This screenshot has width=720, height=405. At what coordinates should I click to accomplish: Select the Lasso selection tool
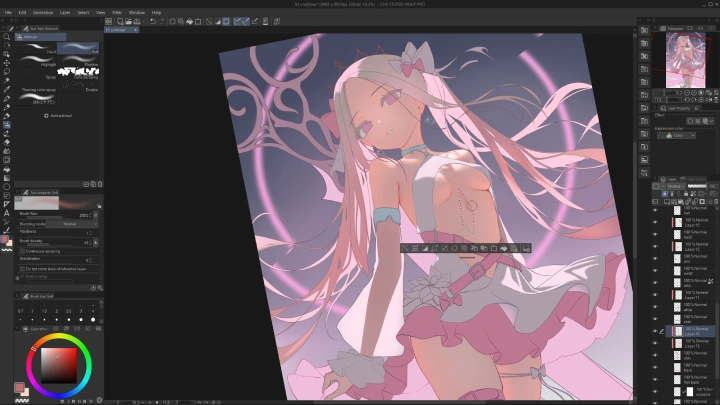pos(6,72)
